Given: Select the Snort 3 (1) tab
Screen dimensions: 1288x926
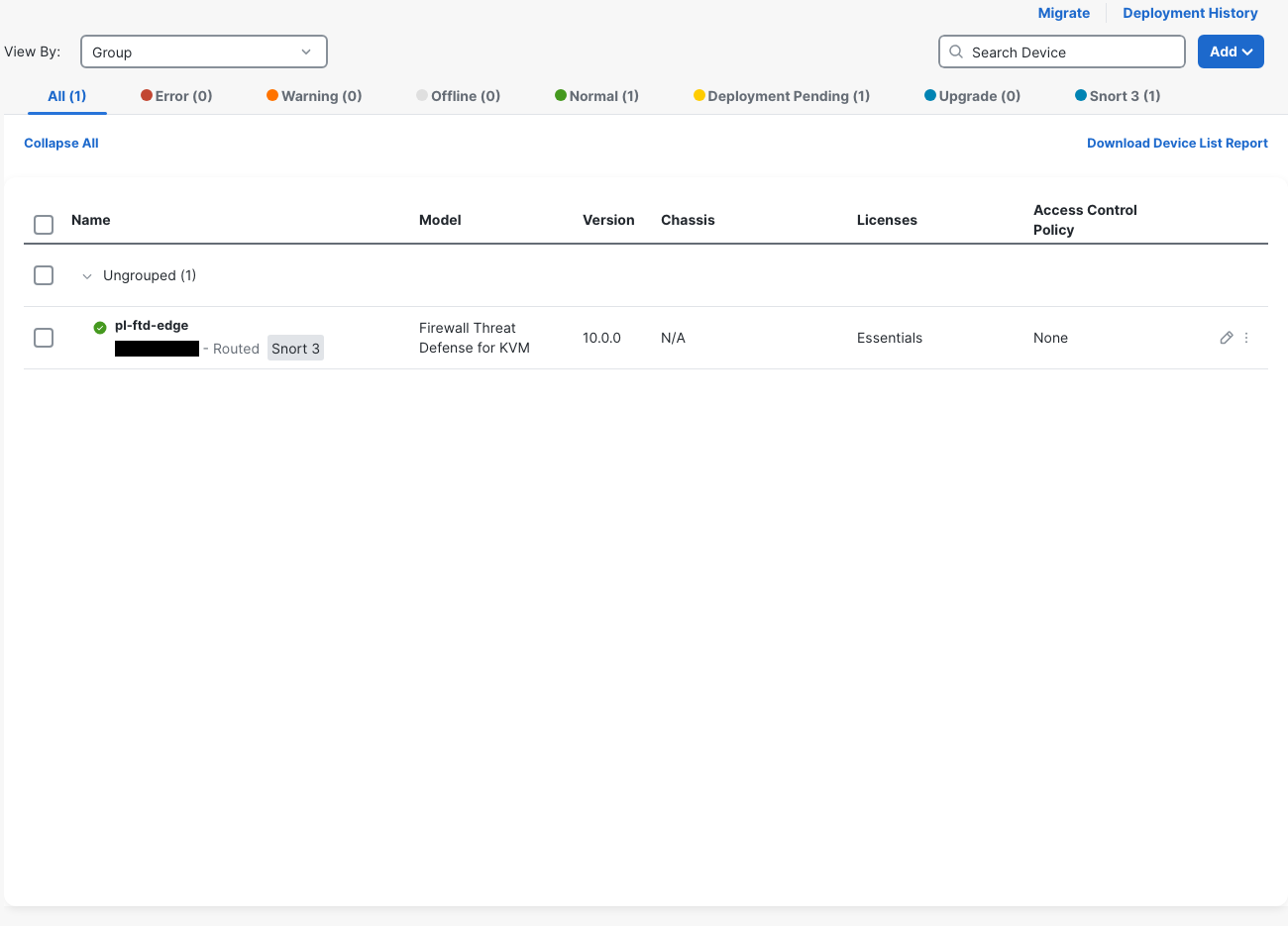Looking at the screenshot, I should tap(1118, 96).
